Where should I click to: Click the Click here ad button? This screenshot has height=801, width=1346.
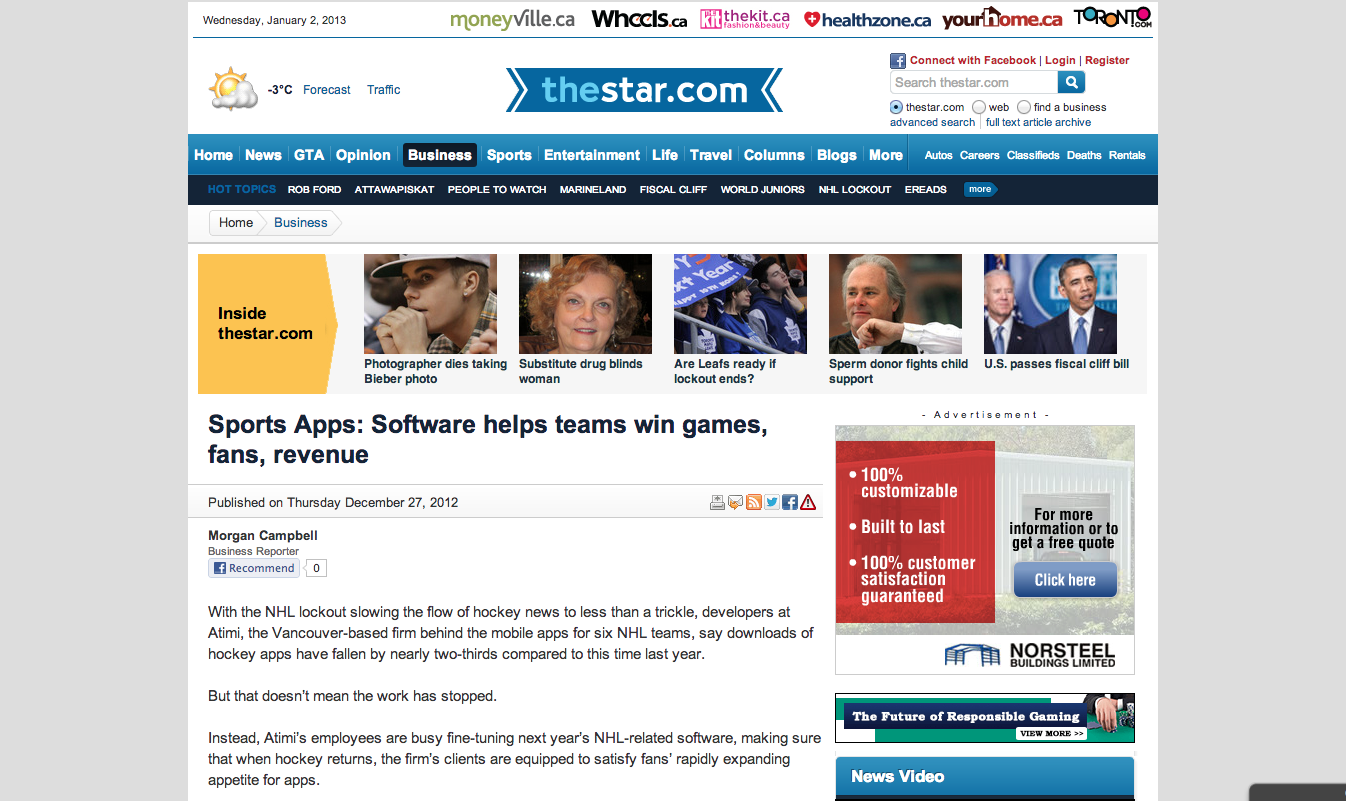pyautogui.click(x=1065, y=580)
